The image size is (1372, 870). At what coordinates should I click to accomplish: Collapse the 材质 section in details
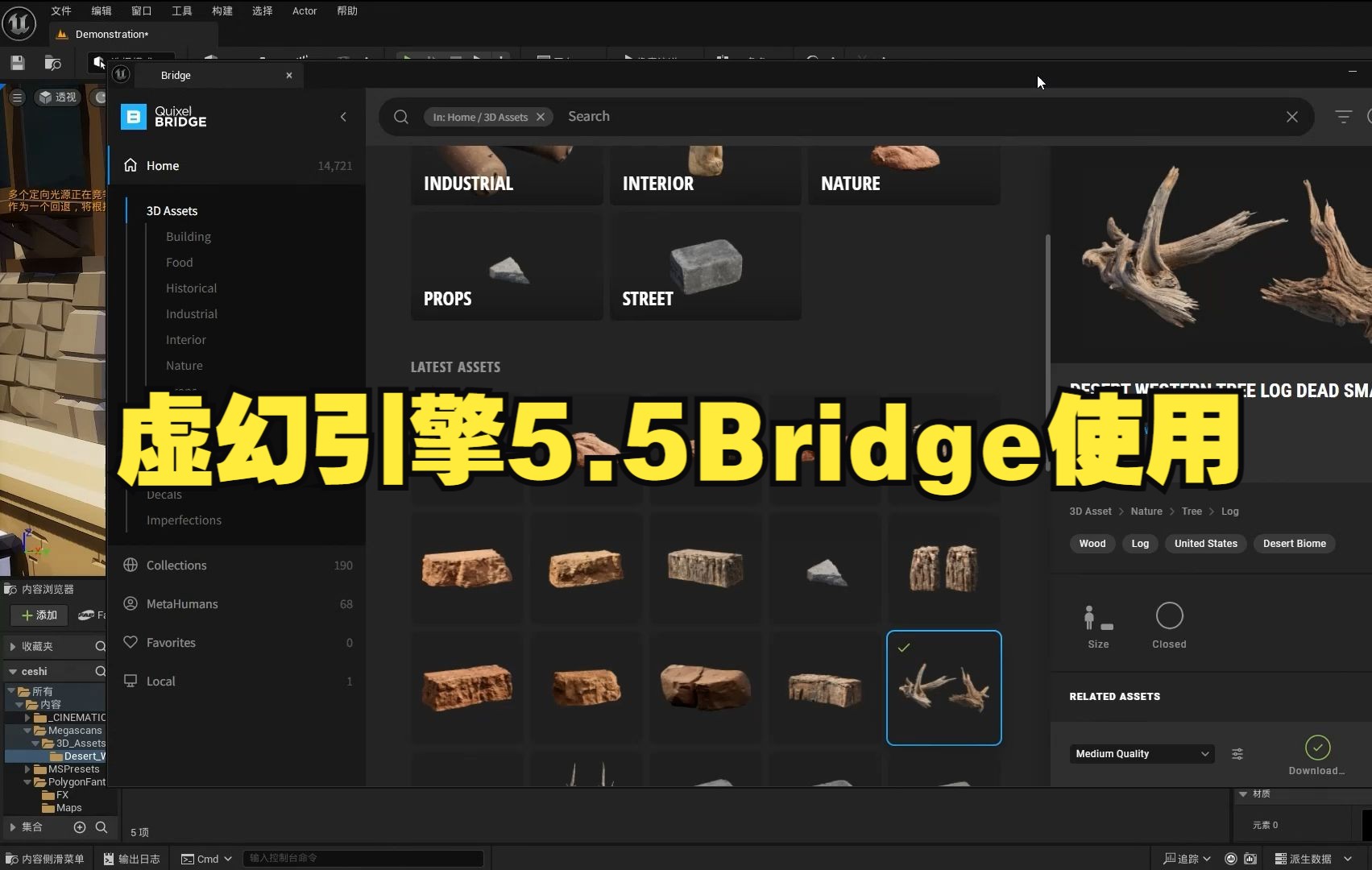point(1243,794)
